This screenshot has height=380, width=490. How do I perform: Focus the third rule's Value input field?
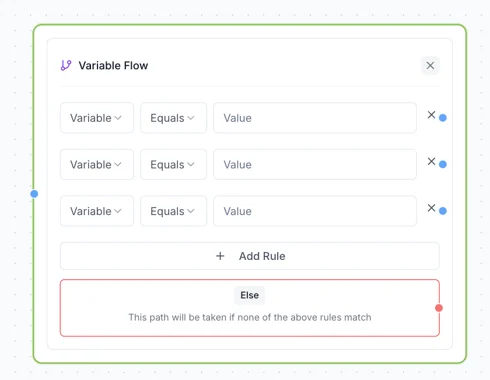[x=315, y=211]
